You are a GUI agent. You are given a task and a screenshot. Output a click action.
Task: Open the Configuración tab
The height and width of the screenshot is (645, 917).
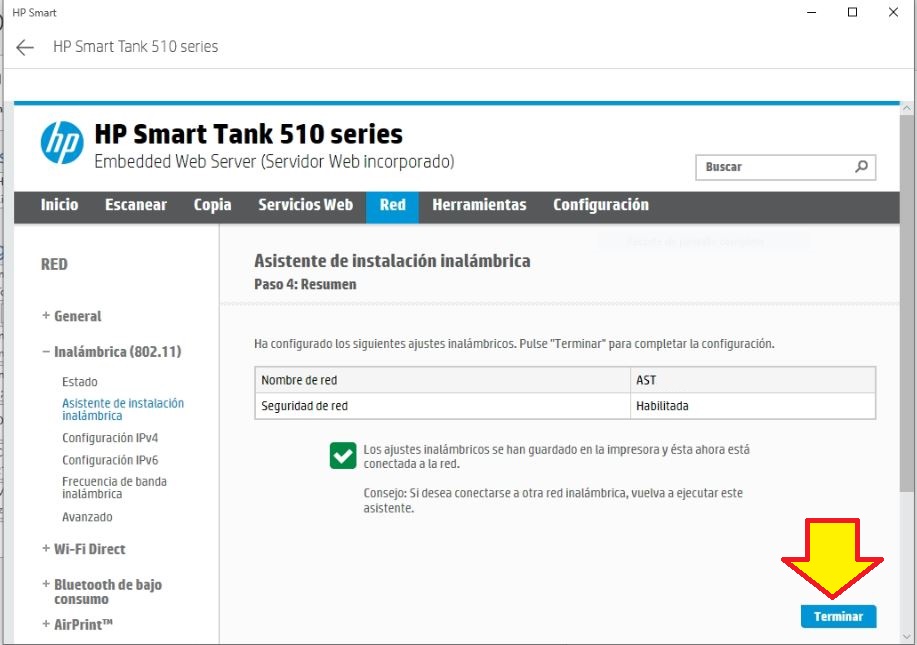coord(601,205)
